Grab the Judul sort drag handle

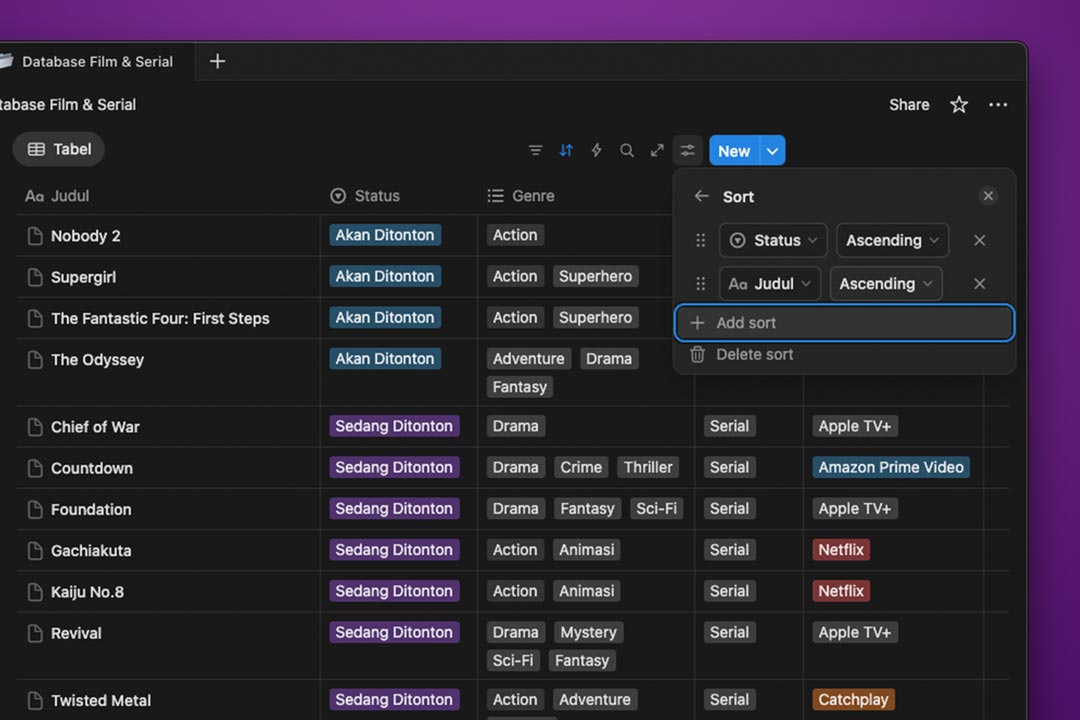pos(700,284)
